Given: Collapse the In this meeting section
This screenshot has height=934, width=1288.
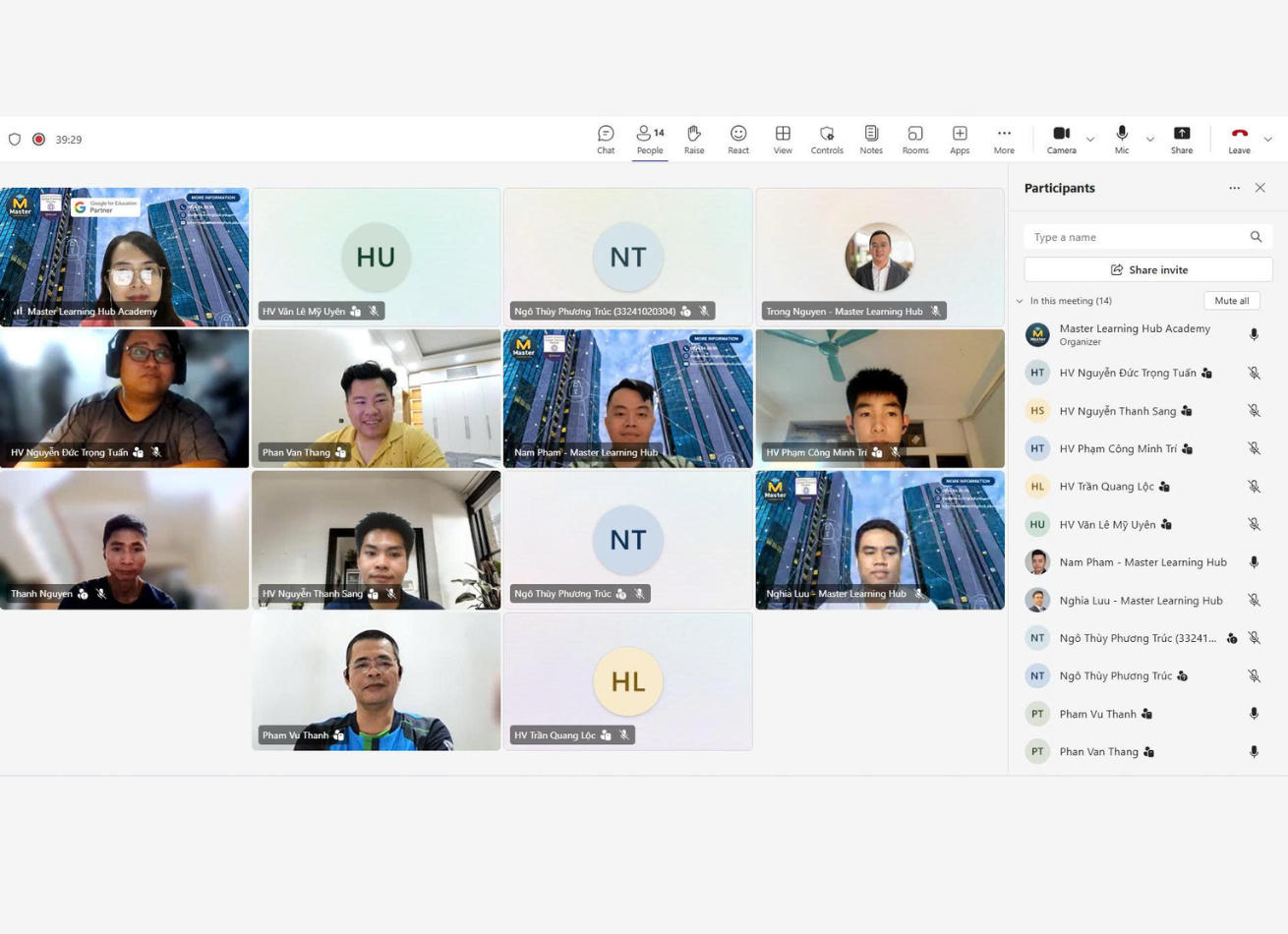Looking at the screenshot, I should 1020,301.
